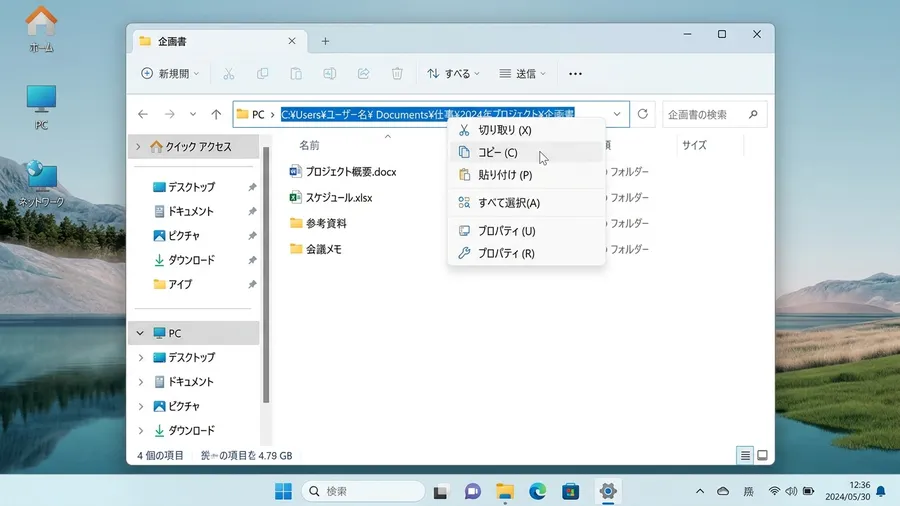900x506 pixels.
Task: Open the 新規作成 New dropdown
Action: coord(170,73)
